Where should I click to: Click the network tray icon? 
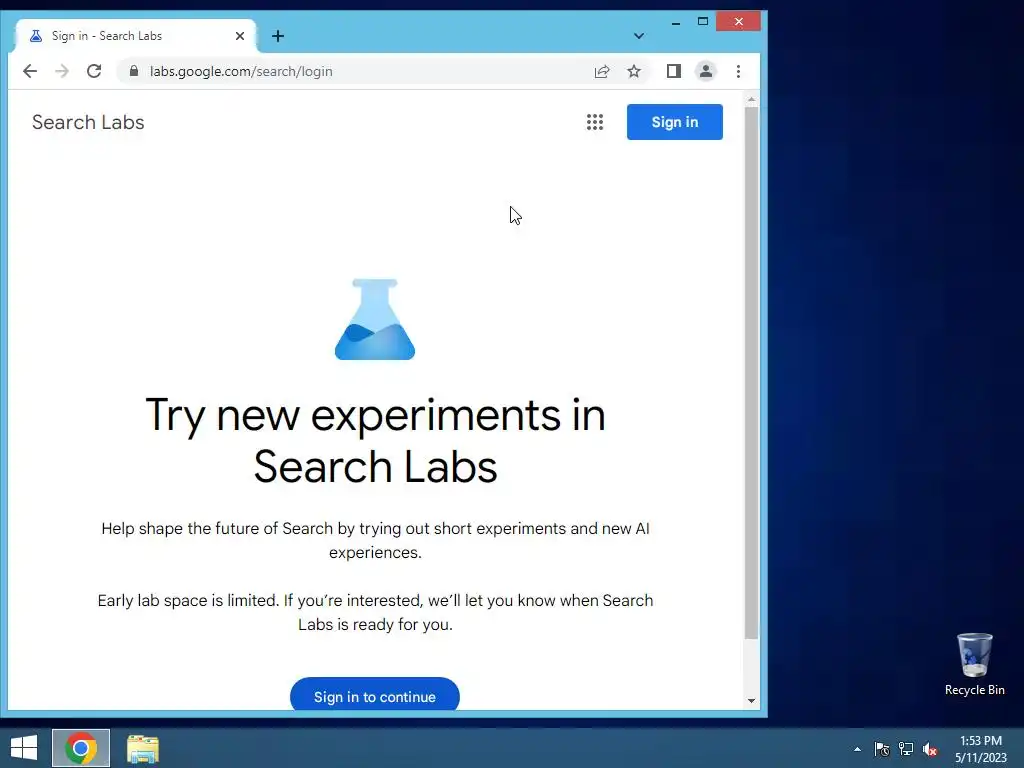tap(906, 749)
